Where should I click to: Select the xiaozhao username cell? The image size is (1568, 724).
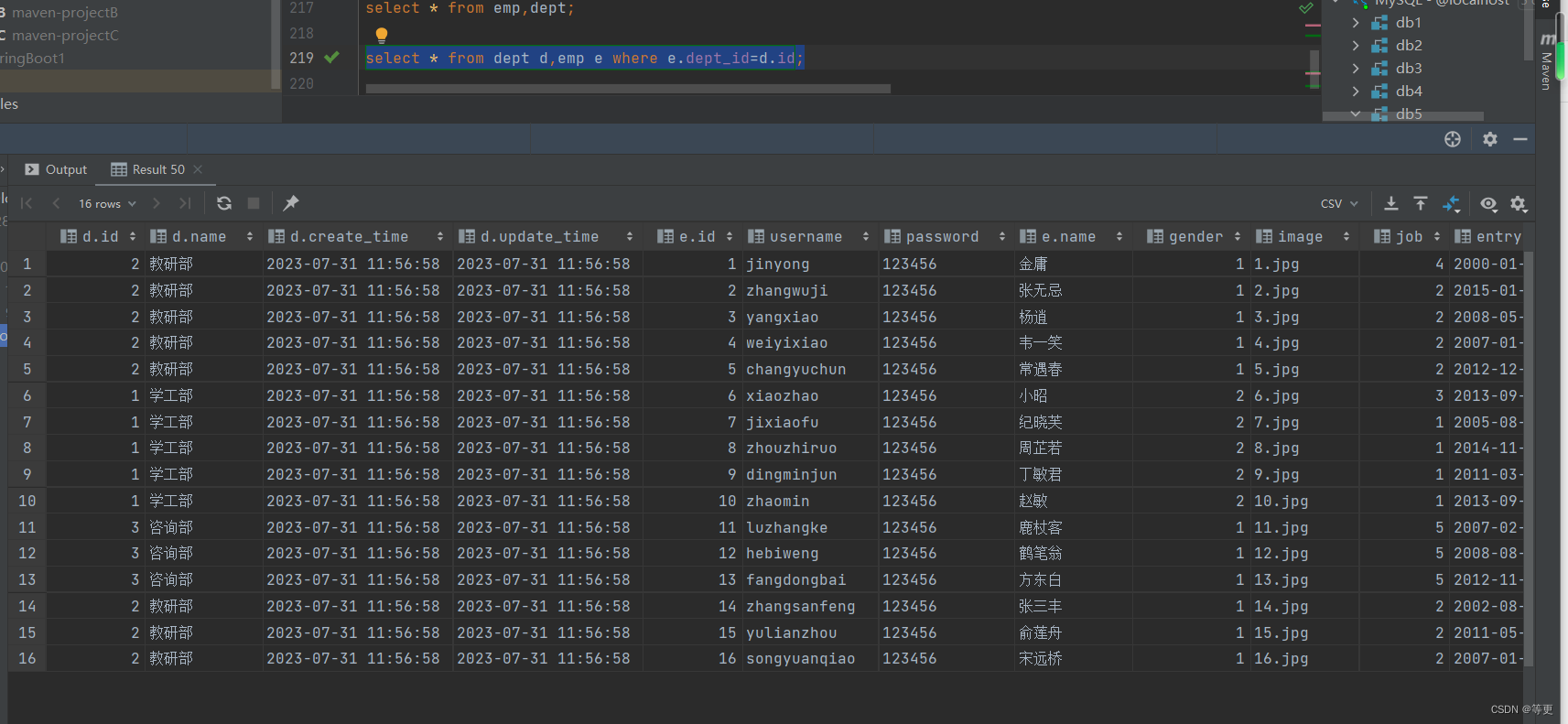click(809, 395)
